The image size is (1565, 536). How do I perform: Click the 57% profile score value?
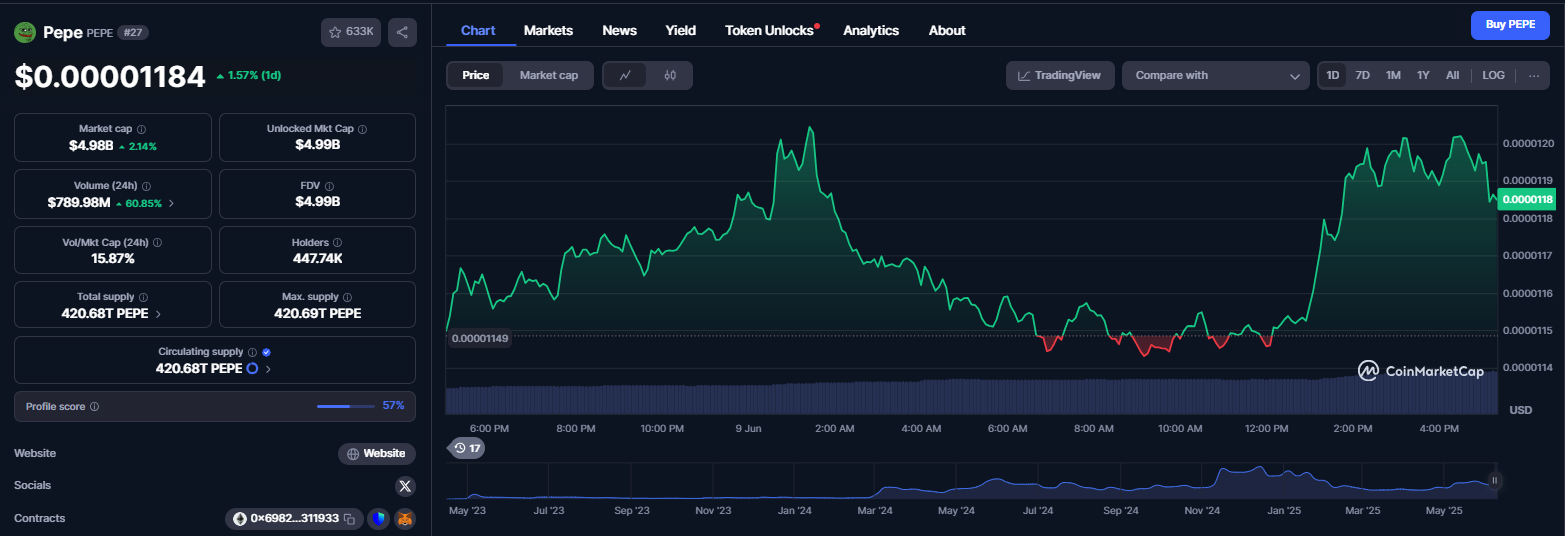[x=393, y=406]
